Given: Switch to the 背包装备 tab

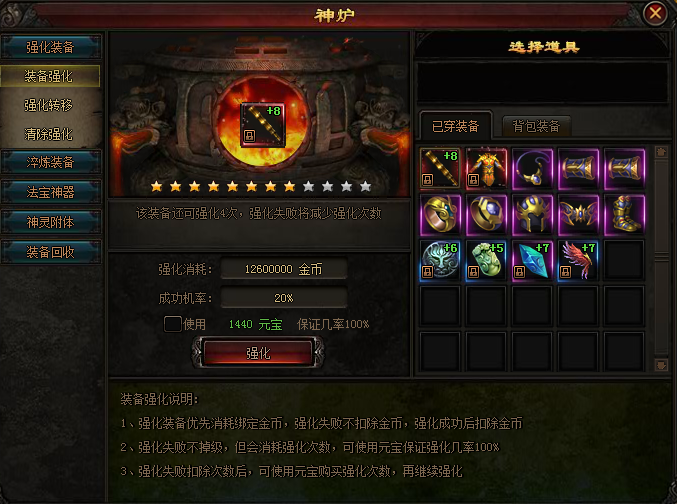Looking at the screenshot, I should (536, 126).
